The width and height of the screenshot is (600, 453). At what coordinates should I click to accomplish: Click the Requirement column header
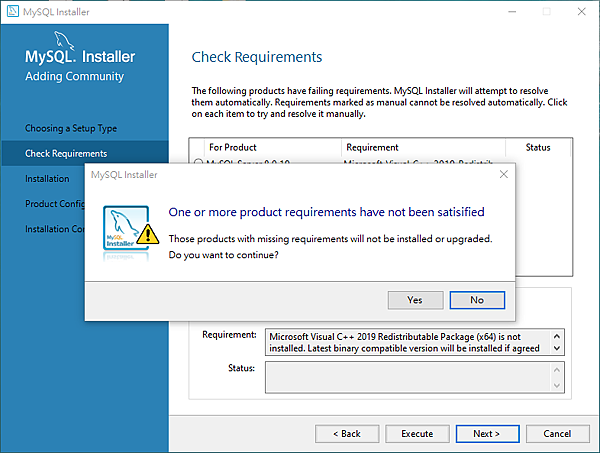(x=372, y=147)
